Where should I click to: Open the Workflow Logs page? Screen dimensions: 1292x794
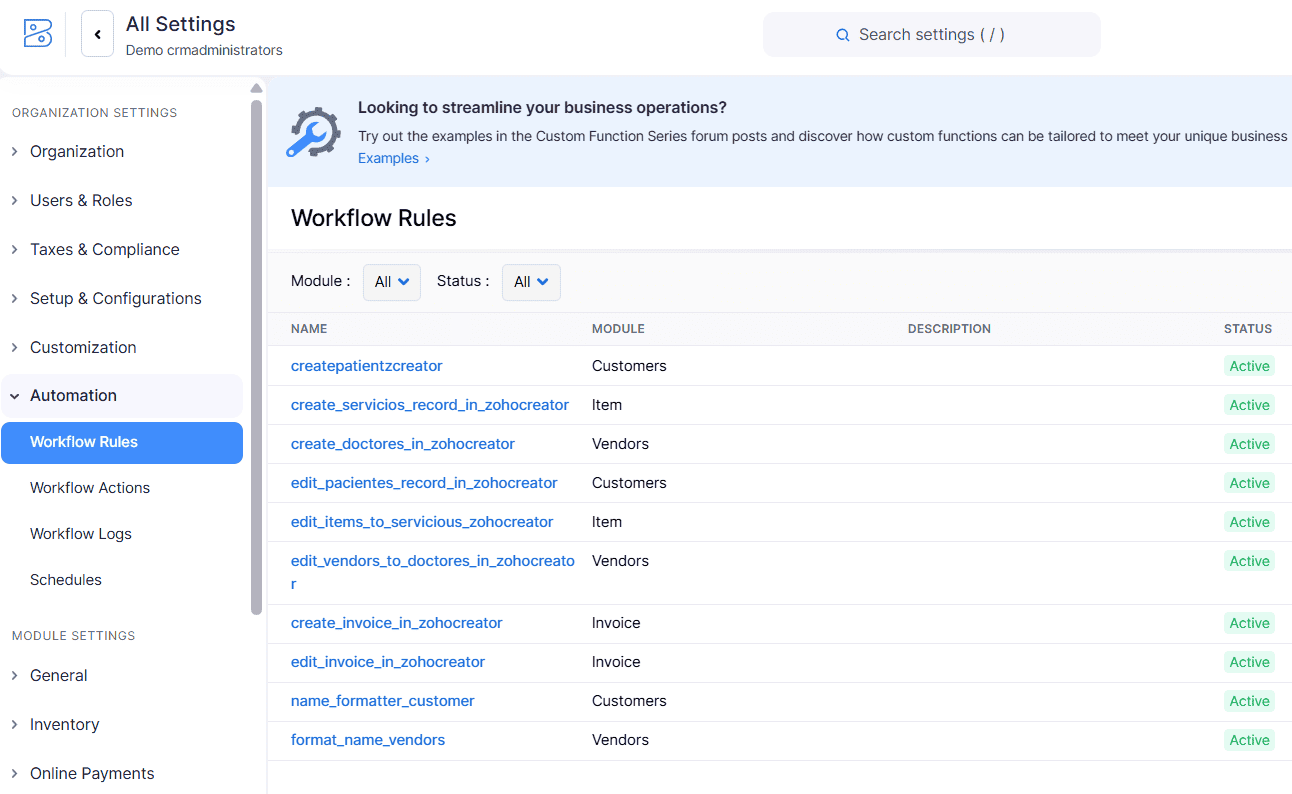coord(81,533)
